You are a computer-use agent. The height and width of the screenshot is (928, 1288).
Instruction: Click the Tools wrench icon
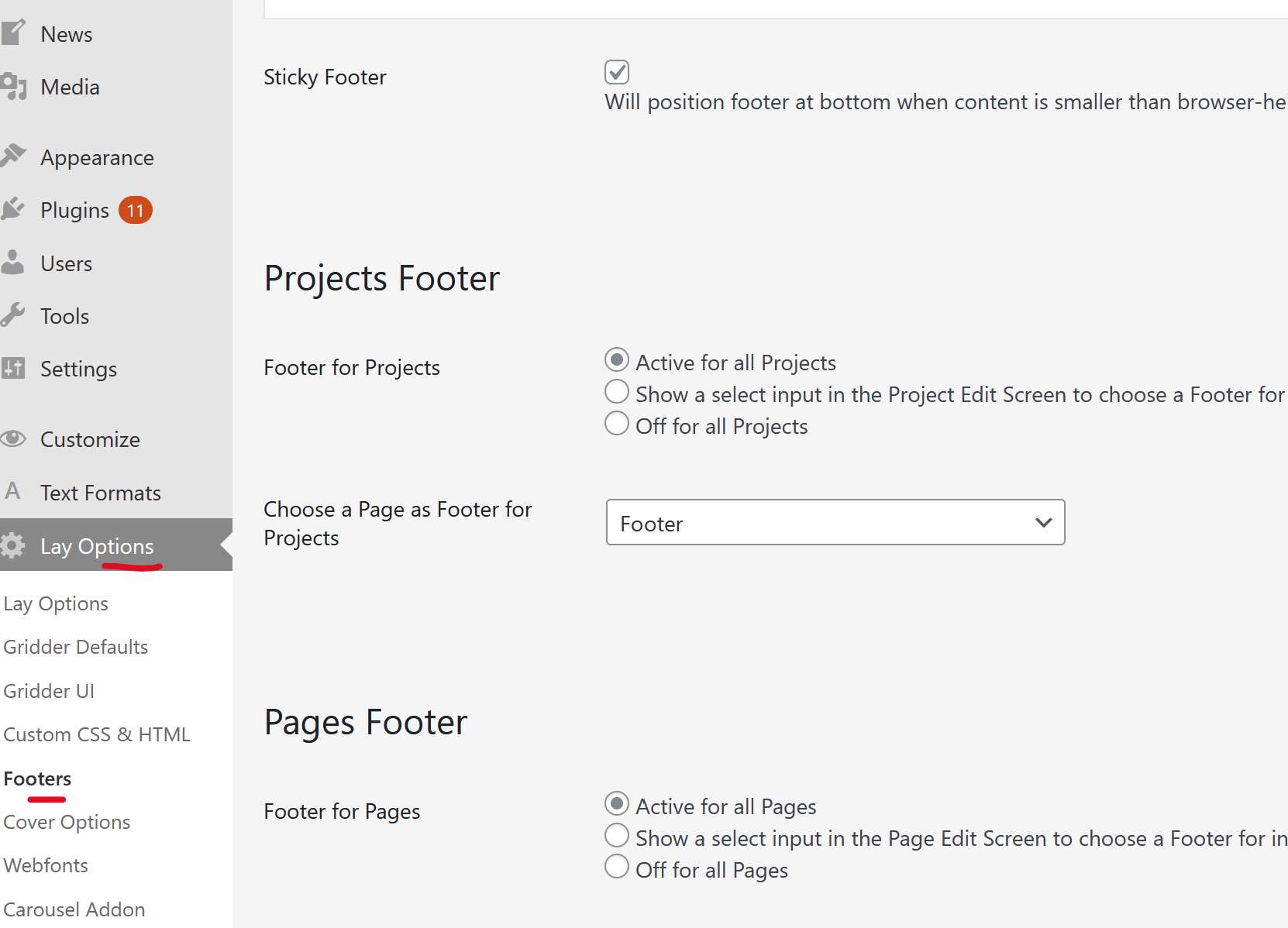click(13, 315)
